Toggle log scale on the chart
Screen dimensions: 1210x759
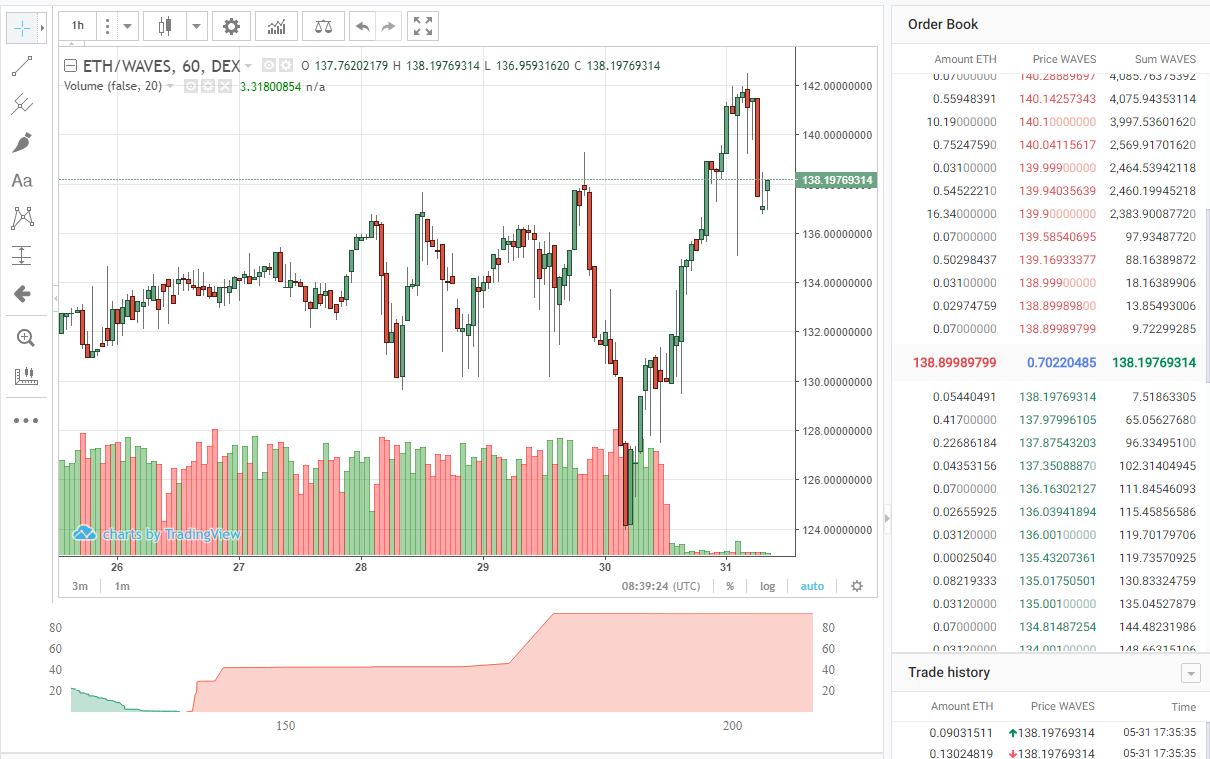[x=767, y=586]
